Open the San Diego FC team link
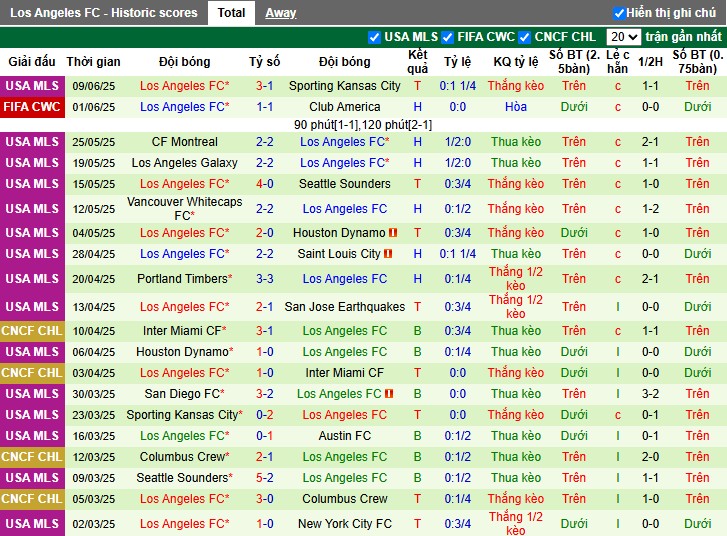Screen dimensions: 727x536 click(185, 394)
